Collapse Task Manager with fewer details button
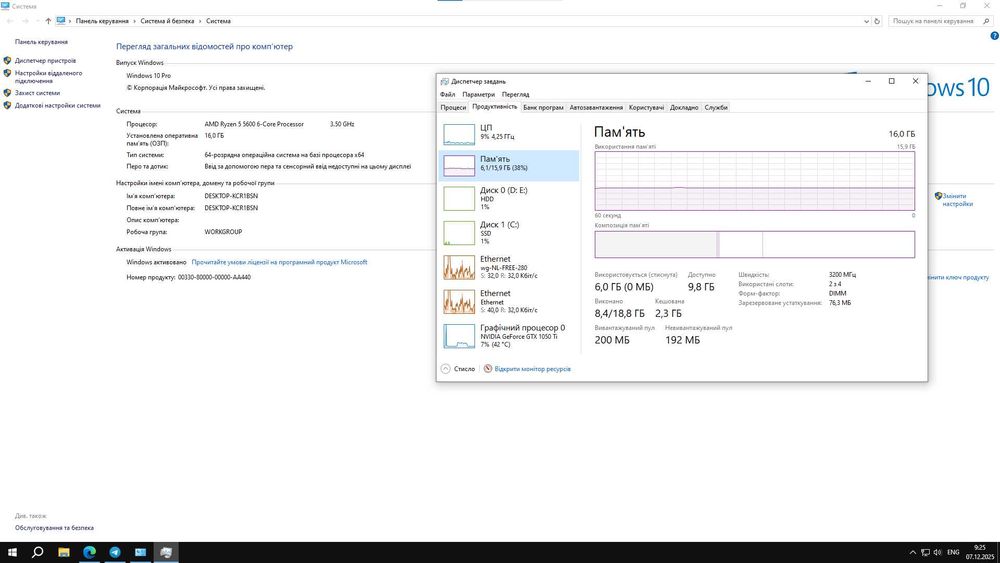Viewport: 1000px width, 563px height. (458, 369)
